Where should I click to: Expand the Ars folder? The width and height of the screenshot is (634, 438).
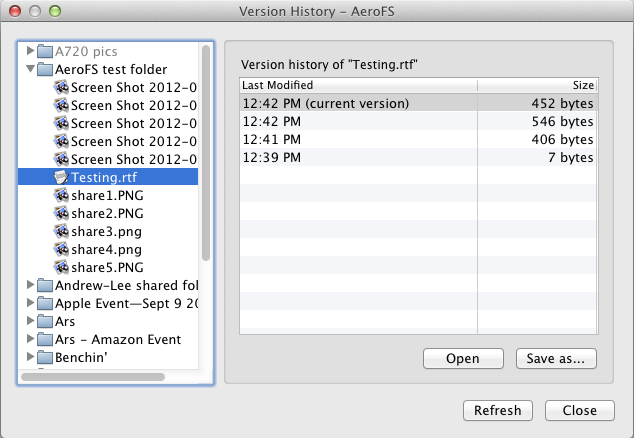(x=30, y=320)
